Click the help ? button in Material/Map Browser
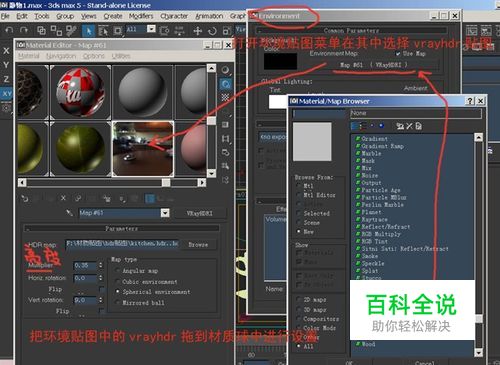This screenshot has width=500, height=365. coord(470,101)
